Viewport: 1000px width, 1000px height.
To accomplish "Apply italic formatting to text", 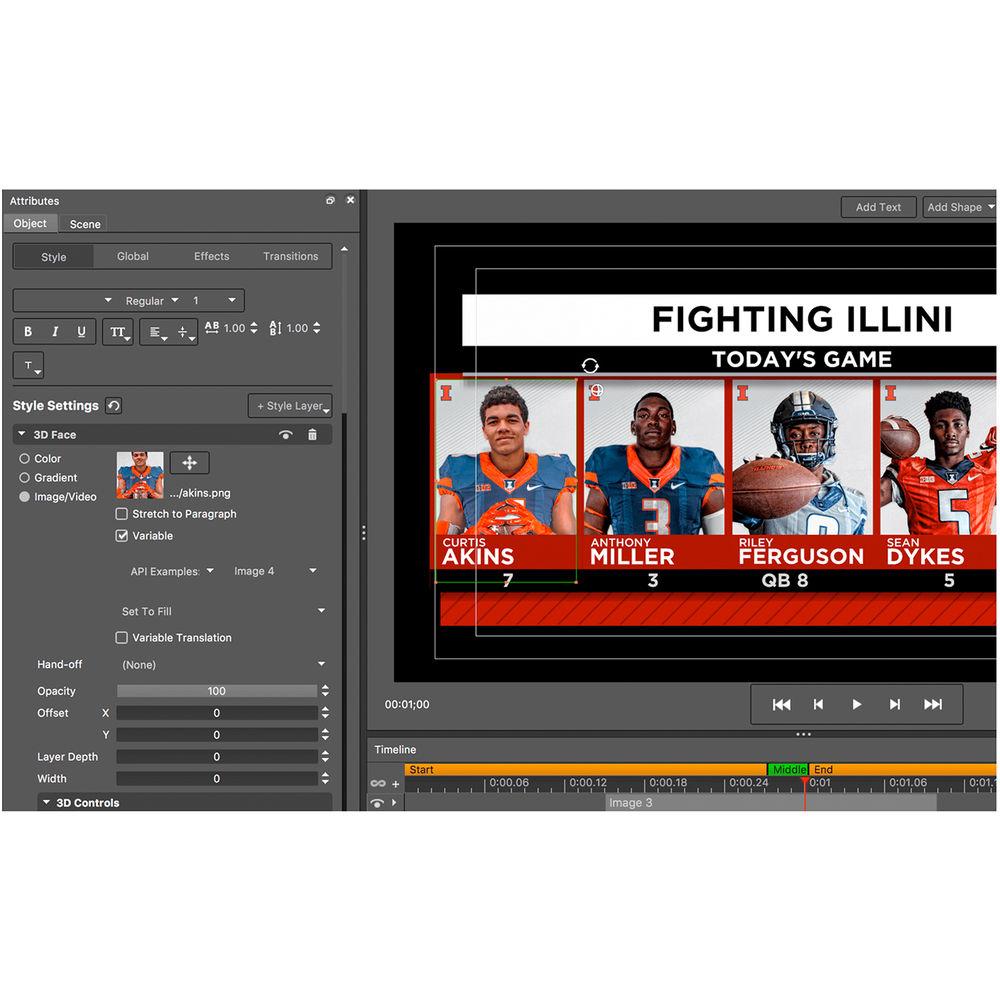I will (53, 331).
